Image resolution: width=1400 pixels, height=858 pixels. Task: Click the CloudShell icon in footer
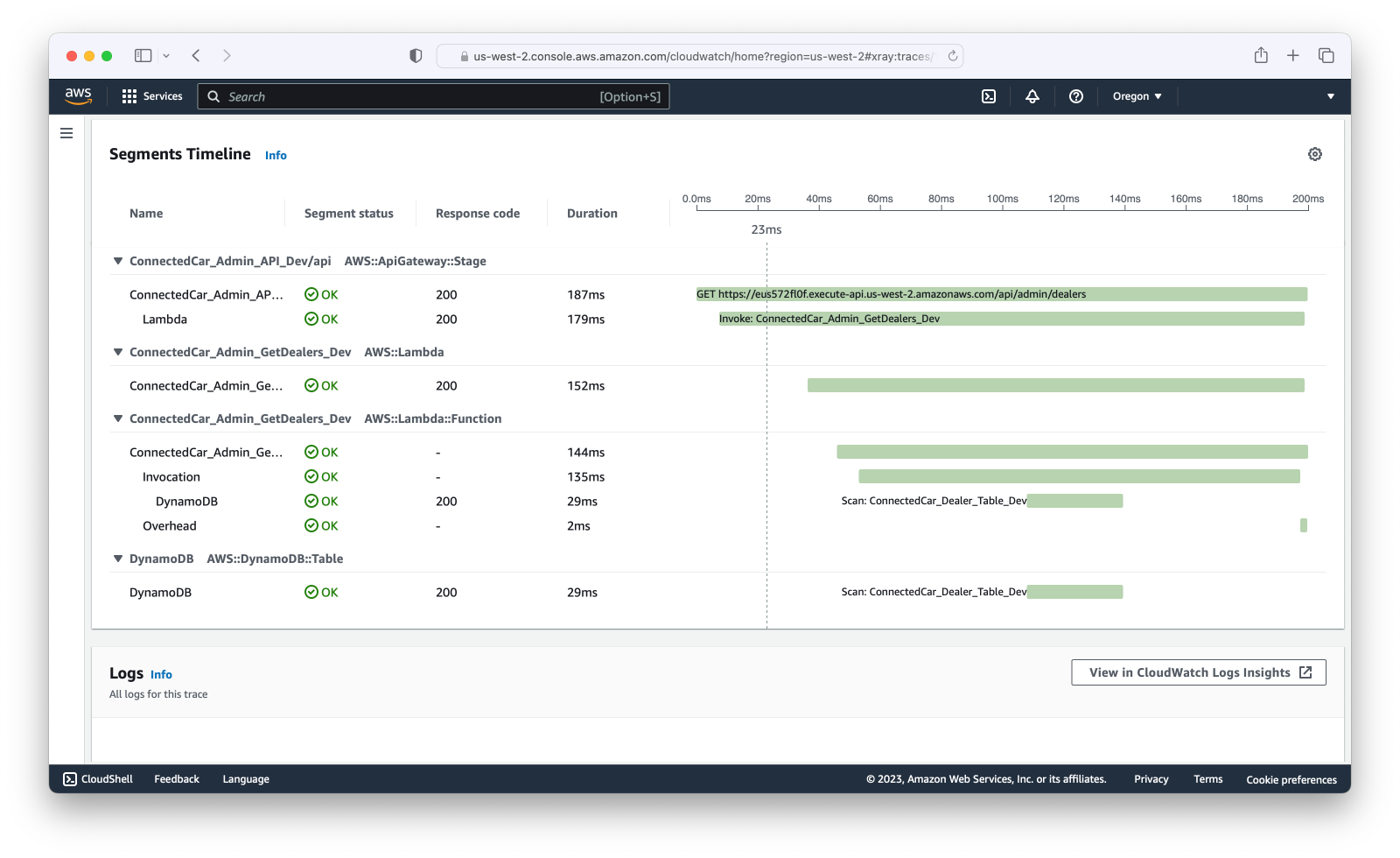click(x=70, y=779)
